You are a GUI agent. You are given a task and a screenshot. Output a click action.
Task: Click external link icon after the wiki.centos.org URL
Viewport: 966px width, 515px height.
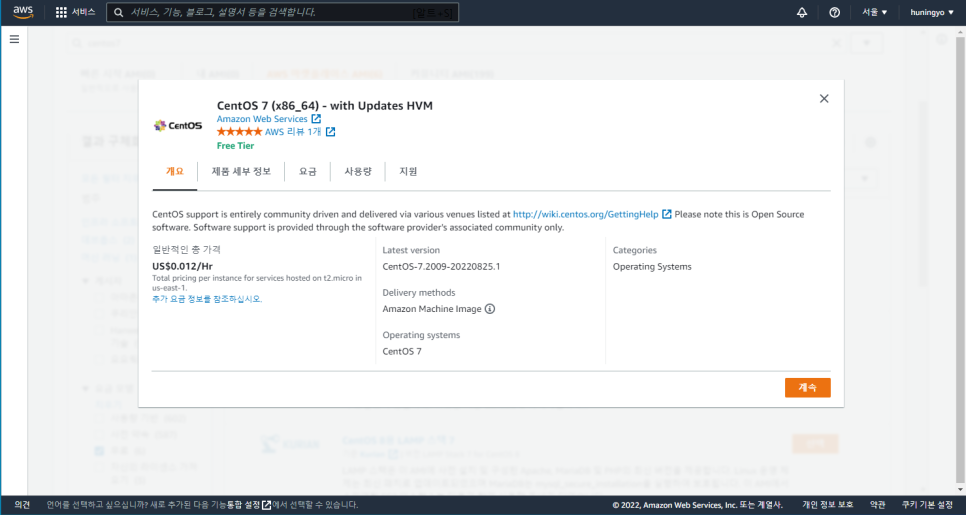click(667, 214)
